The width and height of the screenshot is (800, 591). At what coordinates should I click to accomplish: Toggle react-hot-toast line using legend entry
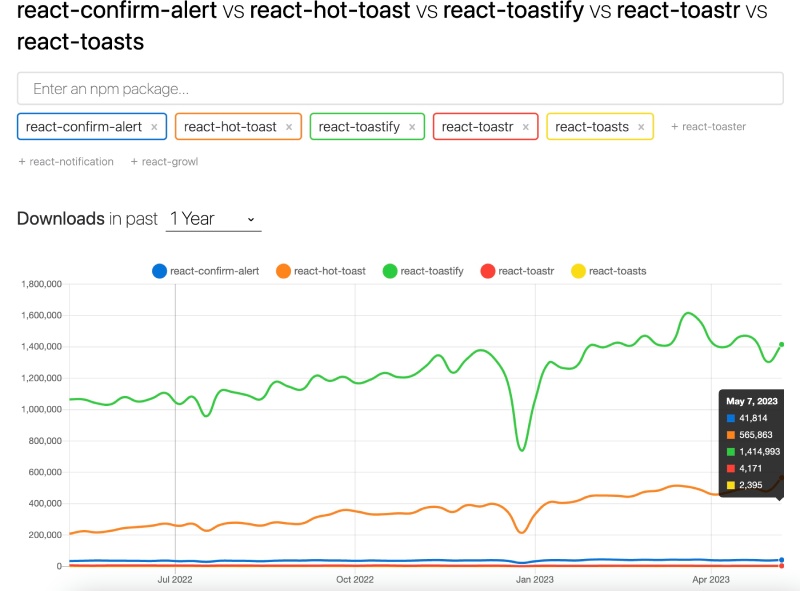(x=320, y=270)
